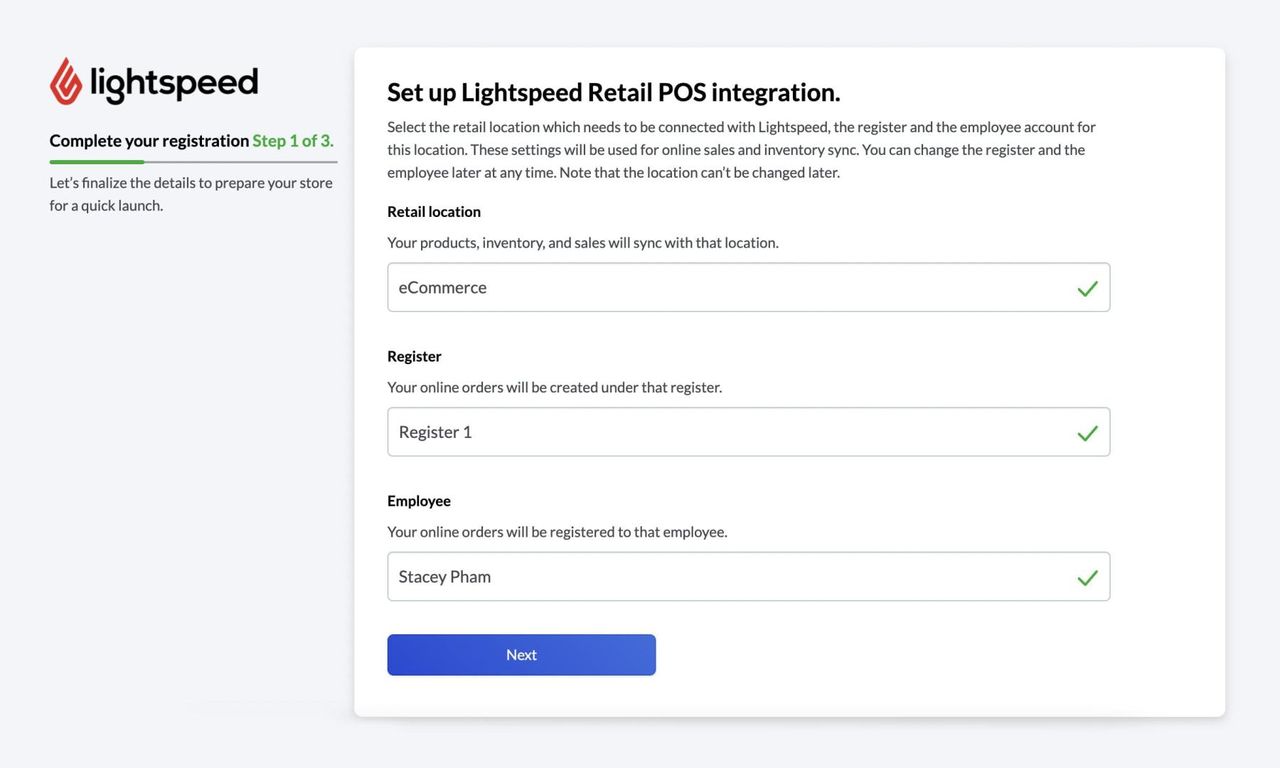Open the Register selector showing Register 1
The width and height of the screenshot is (1280, 768).
point(700,430)
